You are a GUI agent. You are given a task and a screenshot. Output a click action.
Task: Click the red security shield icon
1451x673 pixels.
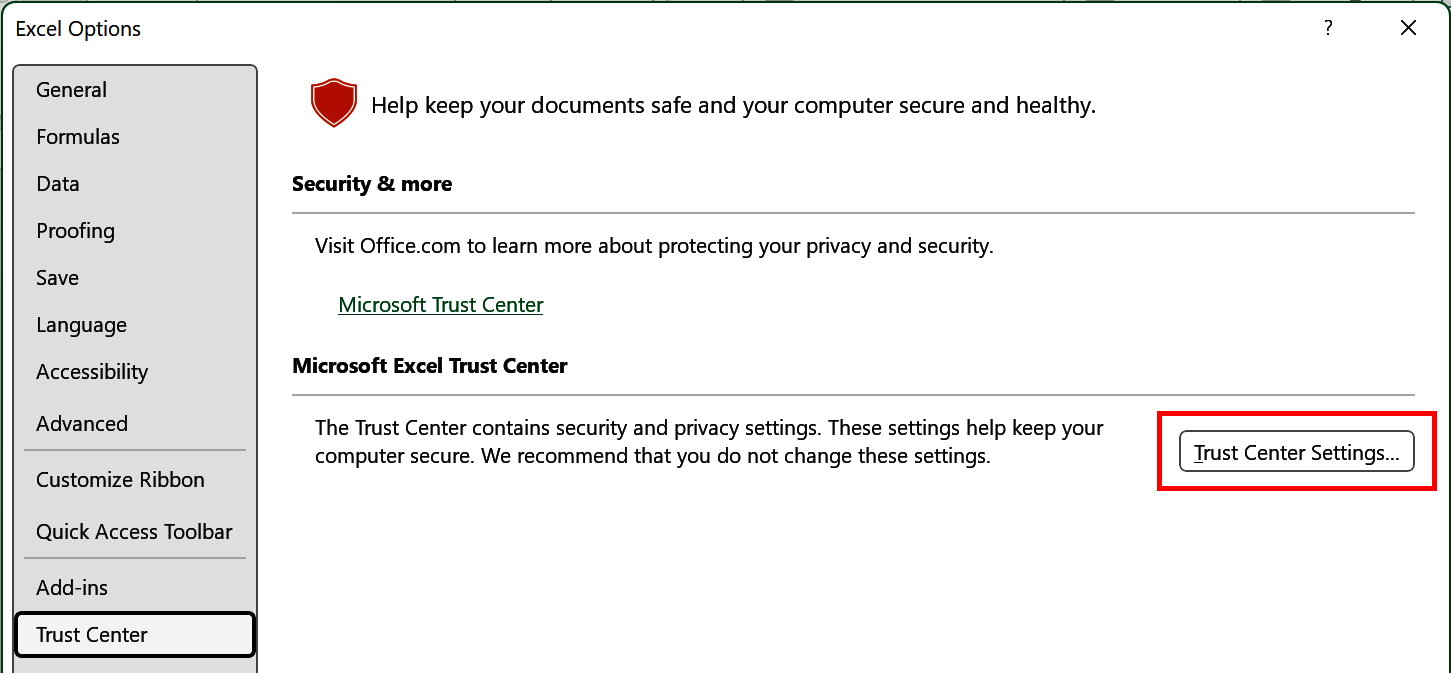333,101
